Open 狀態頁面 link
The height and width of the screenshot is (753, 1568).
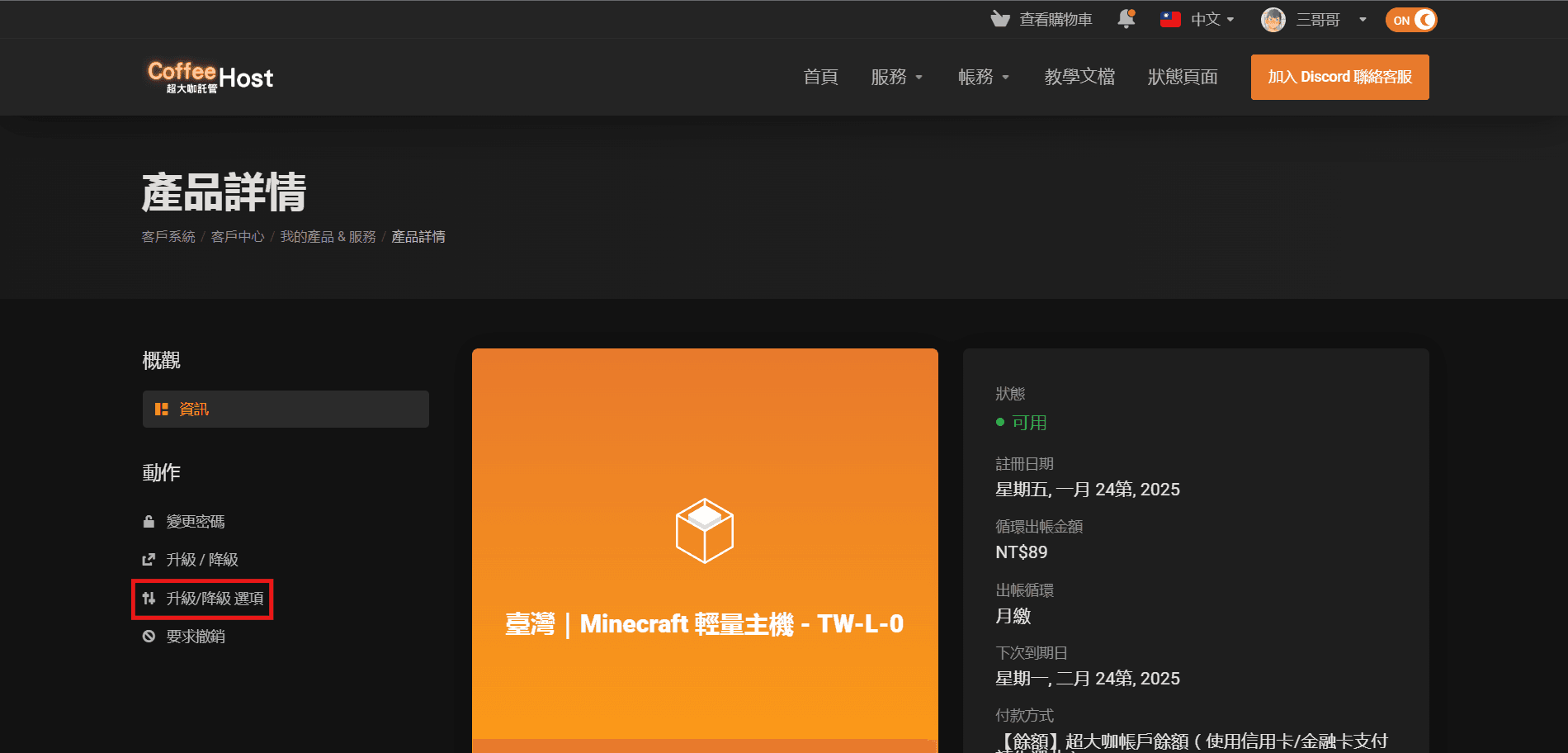coord(1183,77)
